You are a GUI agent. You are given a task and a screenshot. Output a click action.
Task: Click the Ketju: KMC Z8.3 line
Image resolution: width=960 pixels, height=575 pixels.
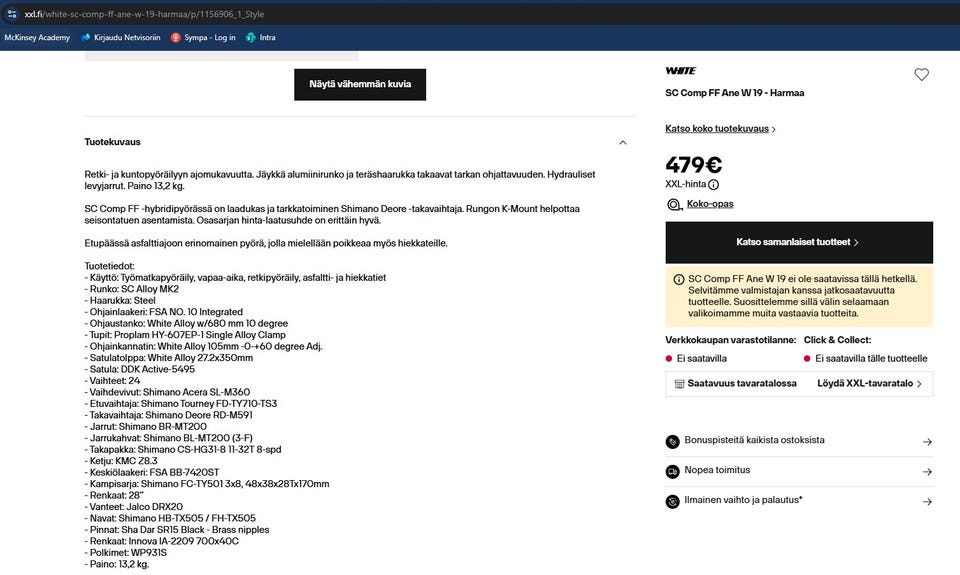[x=121, y=461]
